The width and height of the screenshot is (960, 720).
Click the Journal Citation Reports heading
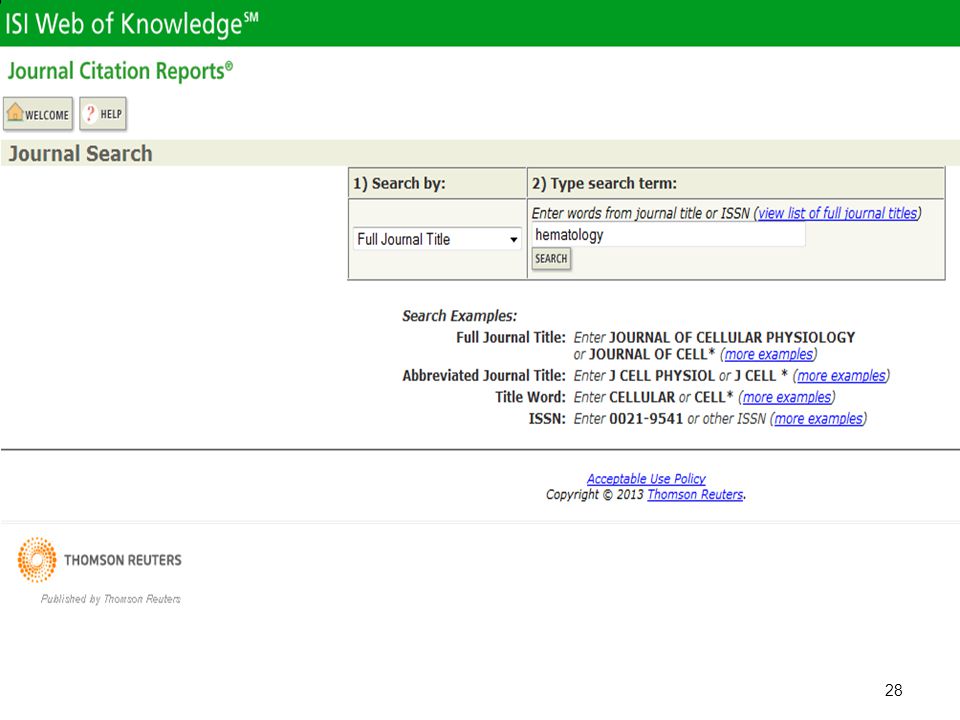click(x=120, y=71)
